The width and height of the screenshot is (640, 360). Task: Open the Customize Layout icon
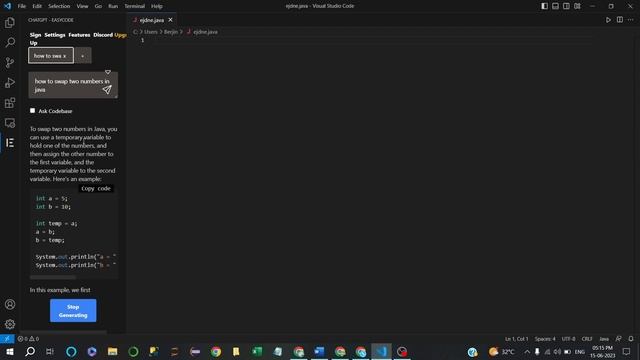[577, 6]
